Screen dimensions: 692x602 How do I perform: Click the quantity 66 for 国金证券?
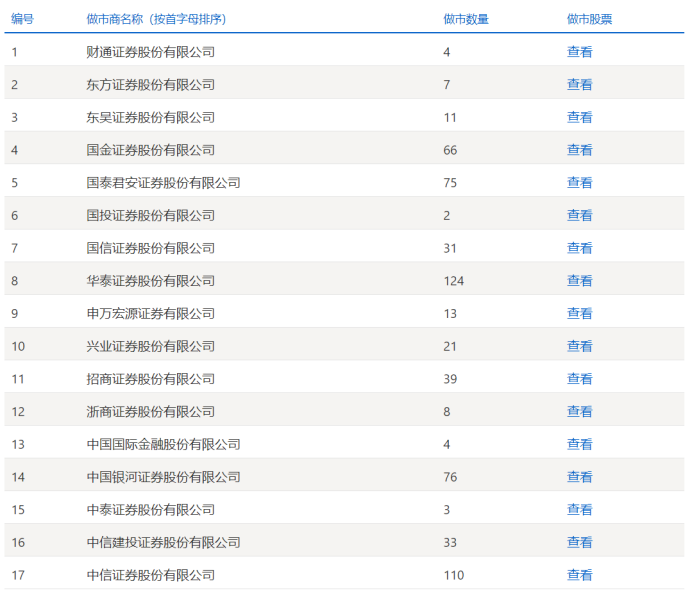click(450, 150)
